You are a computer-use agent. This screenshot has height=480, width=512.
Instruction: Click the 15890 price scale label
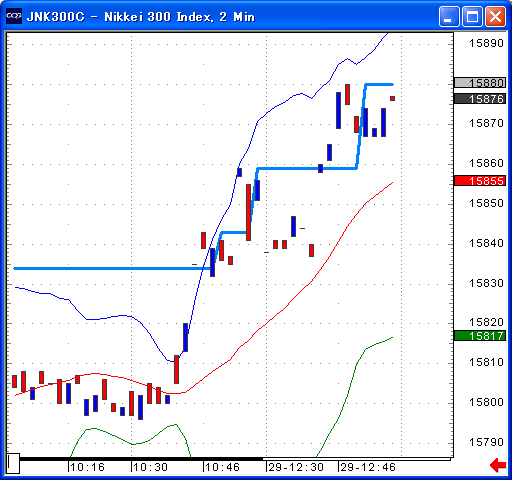point(486,43)
